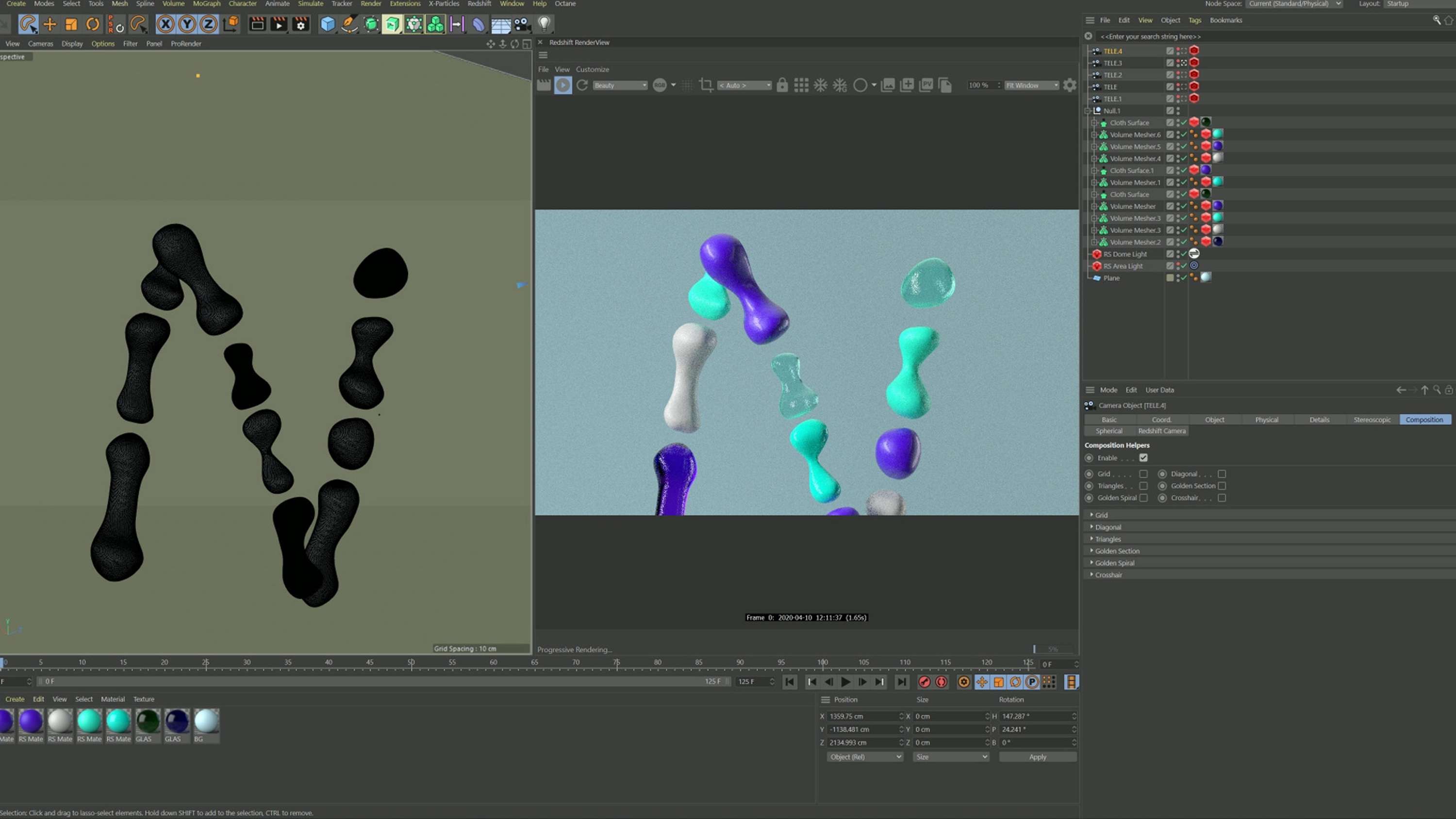Screen dimensions: 1456x819
Task: Expand the Triangles settings section
Action: pyautogui.click(x=1269, y=539)
